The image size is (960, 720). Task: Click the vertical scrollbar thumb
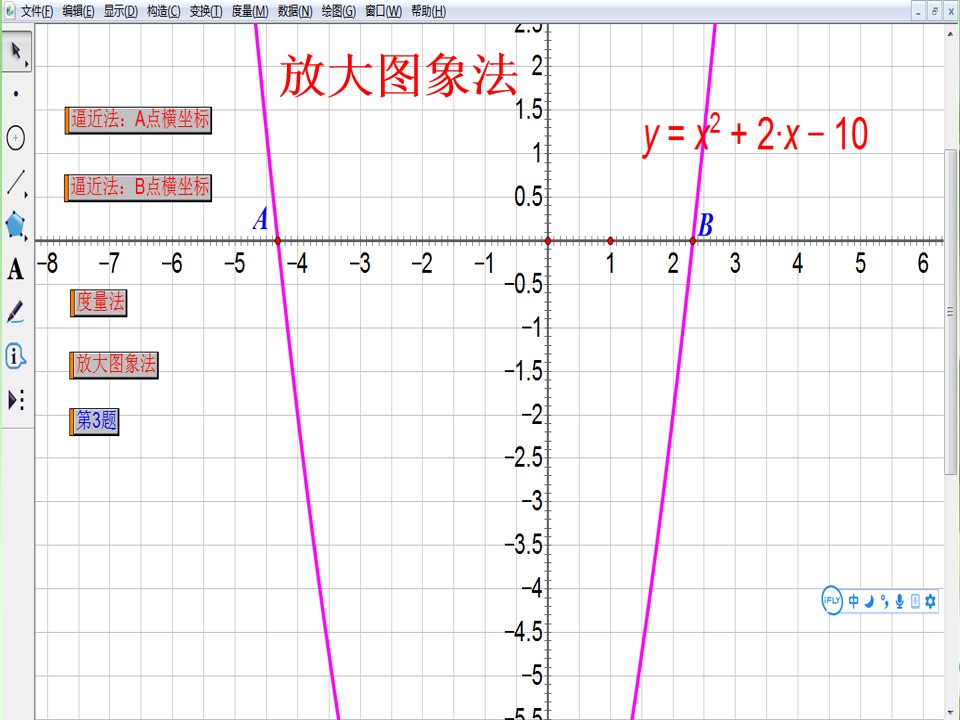[x=950, y=311]
